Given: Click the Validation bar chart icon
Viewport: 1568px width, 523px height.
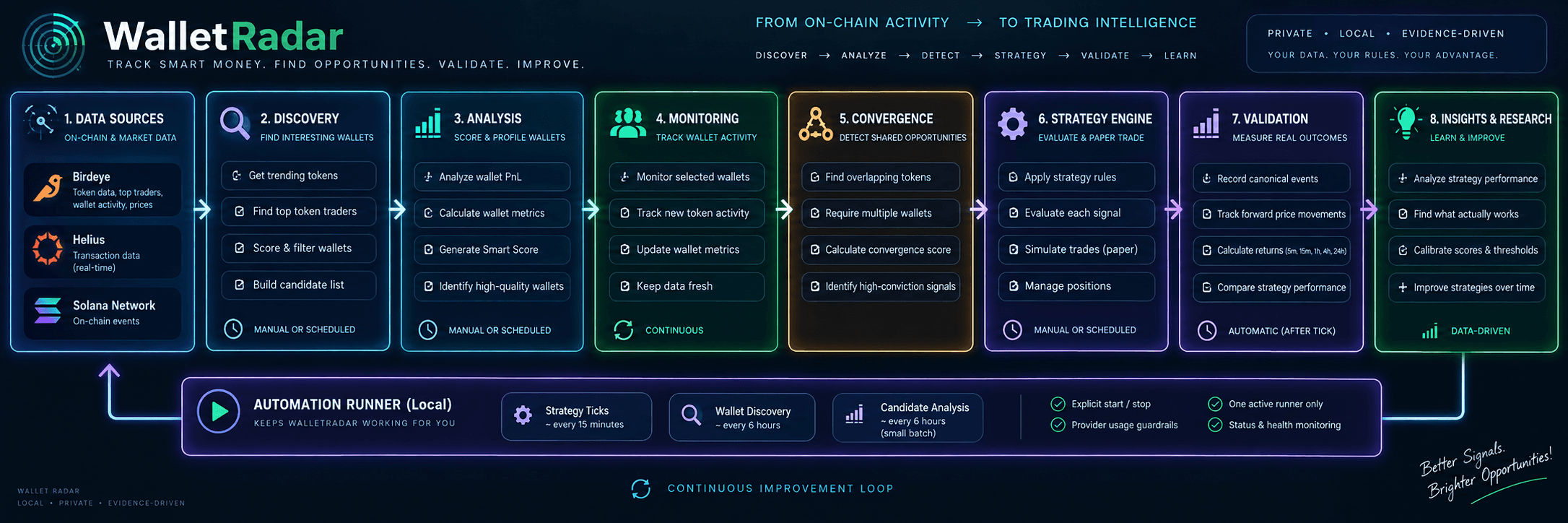Looking at the screenshot, I should click(x=1206, y=124).
